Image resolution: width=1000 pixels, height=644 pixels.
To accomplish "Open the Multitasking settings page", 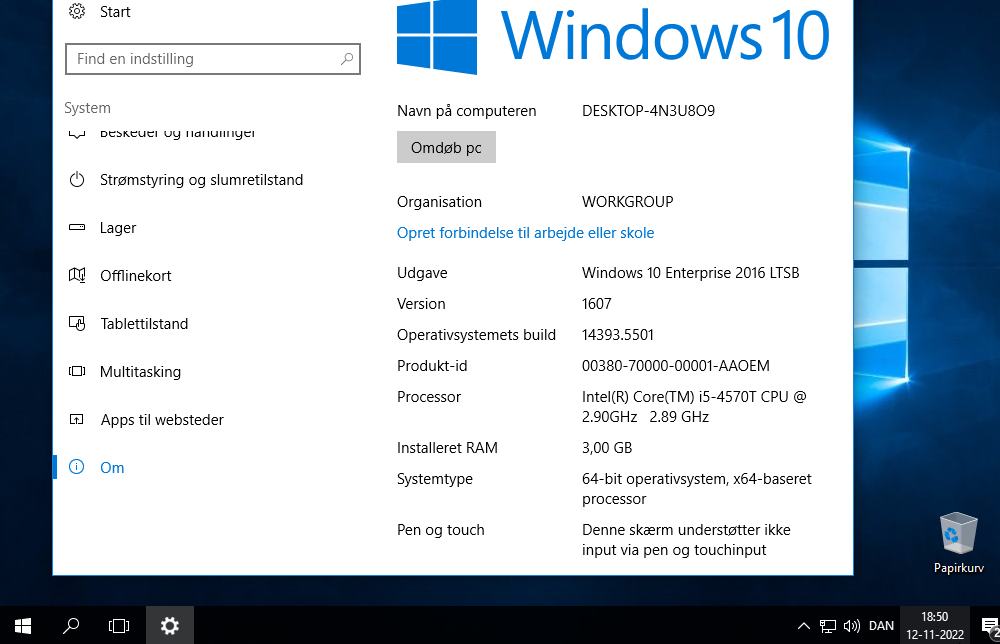I will 140,372.
